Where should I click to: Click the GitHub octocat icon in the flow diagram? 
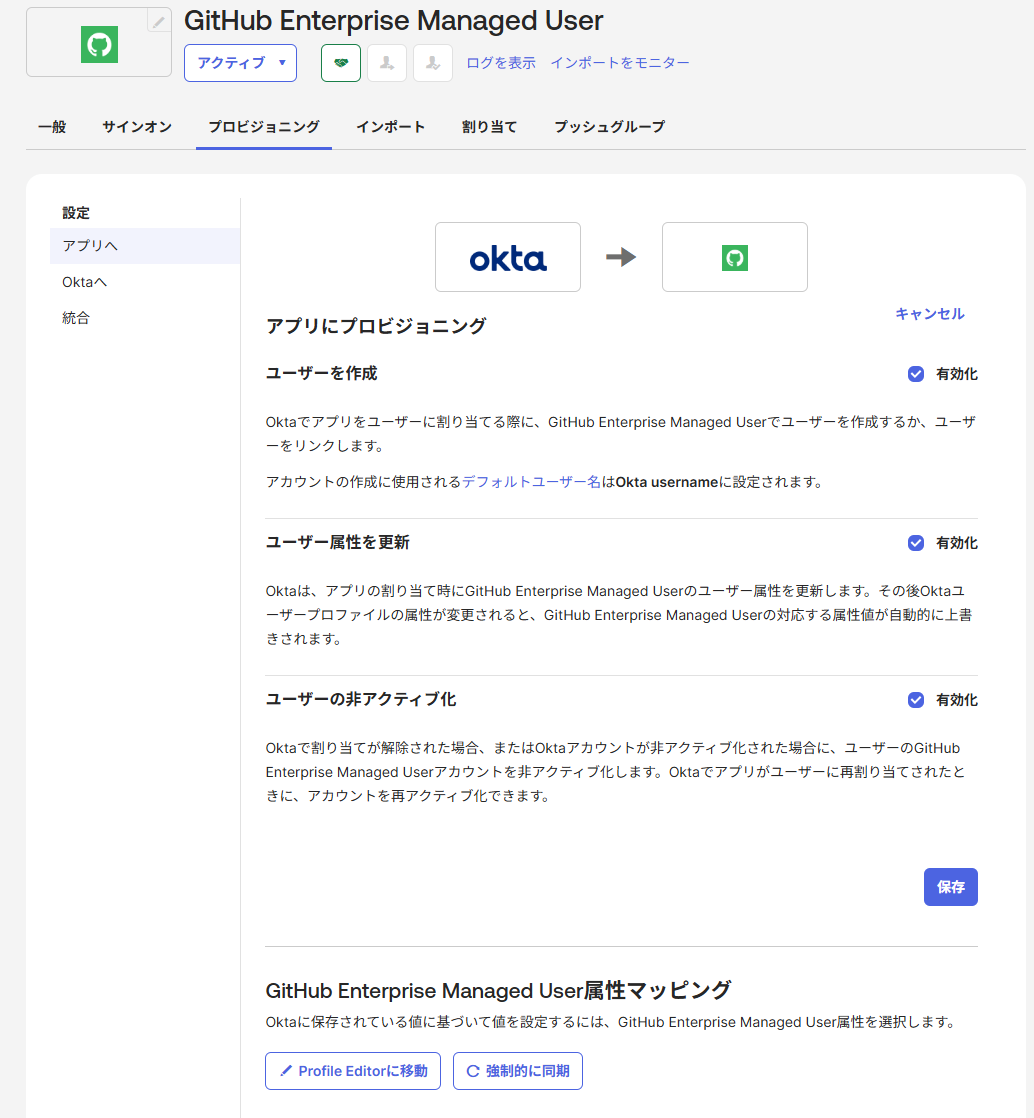[735, 257]
